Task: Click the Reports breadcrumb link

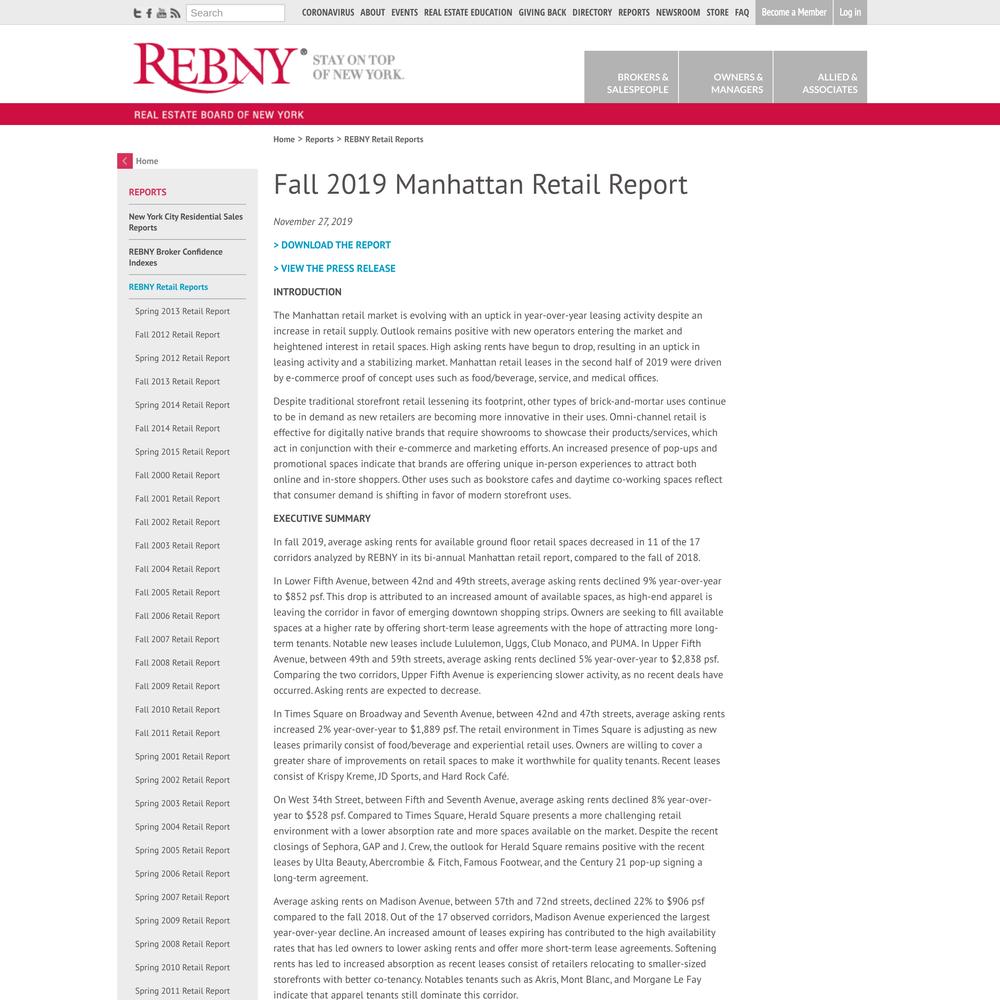Action: pyautogui.click(x=320, y=139)
